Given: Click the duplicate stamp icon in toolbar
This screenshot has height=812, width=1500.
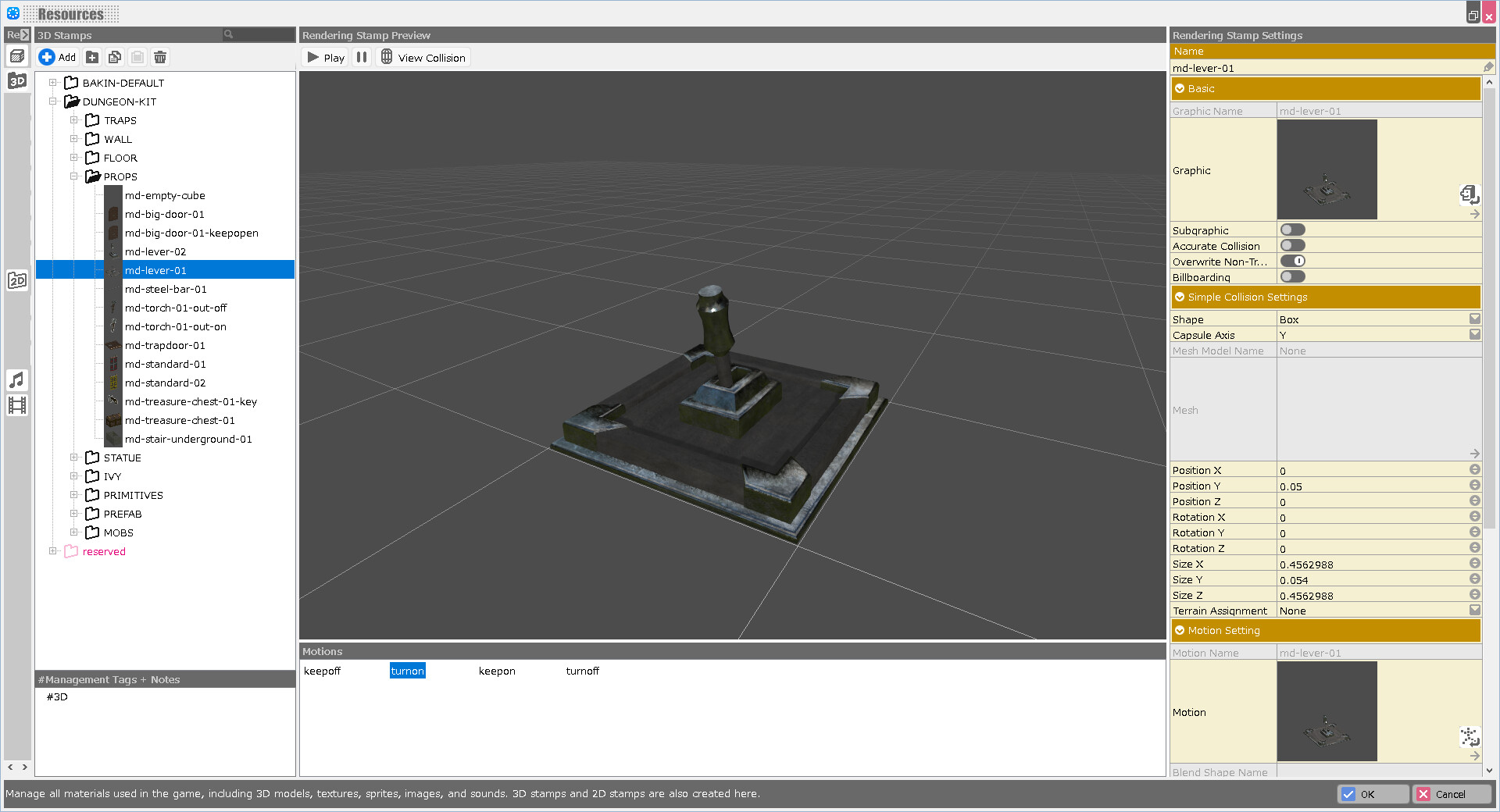Looking at the screenshot, I should tap(115, 57).
